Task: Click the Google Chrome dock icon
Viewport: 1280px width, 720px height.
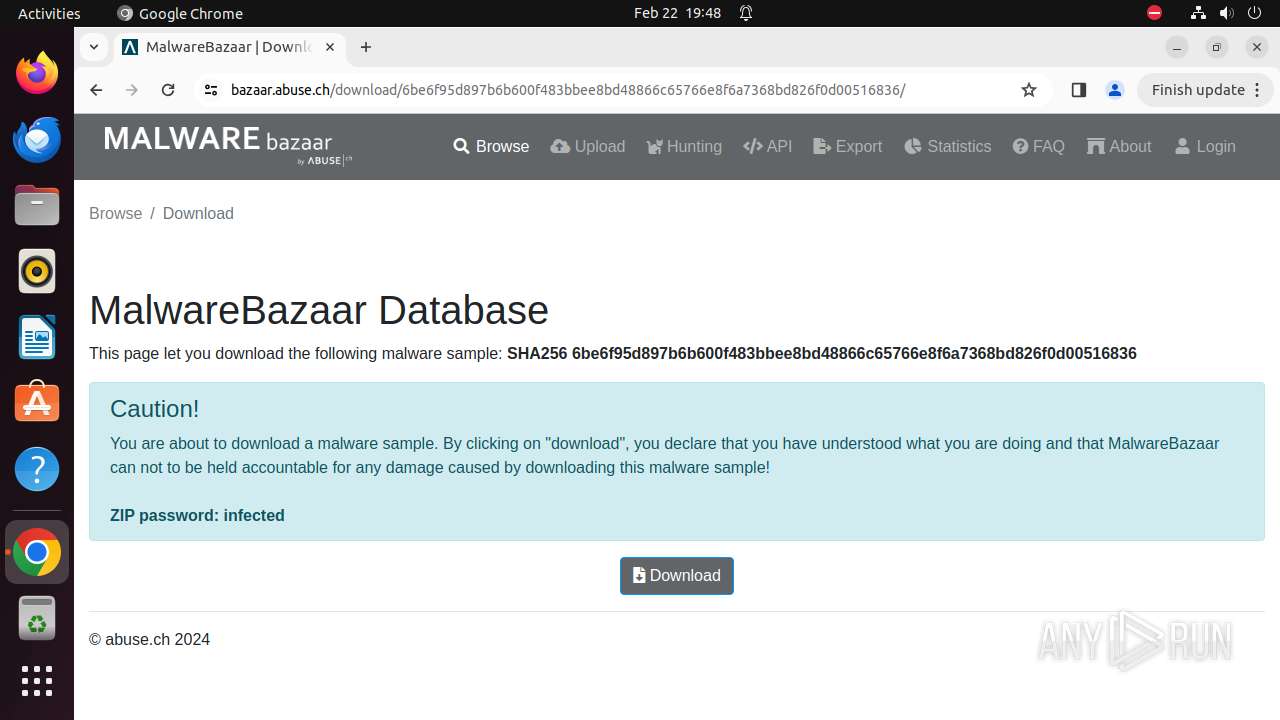Action: pyautogui.click(x=37, y=552)
